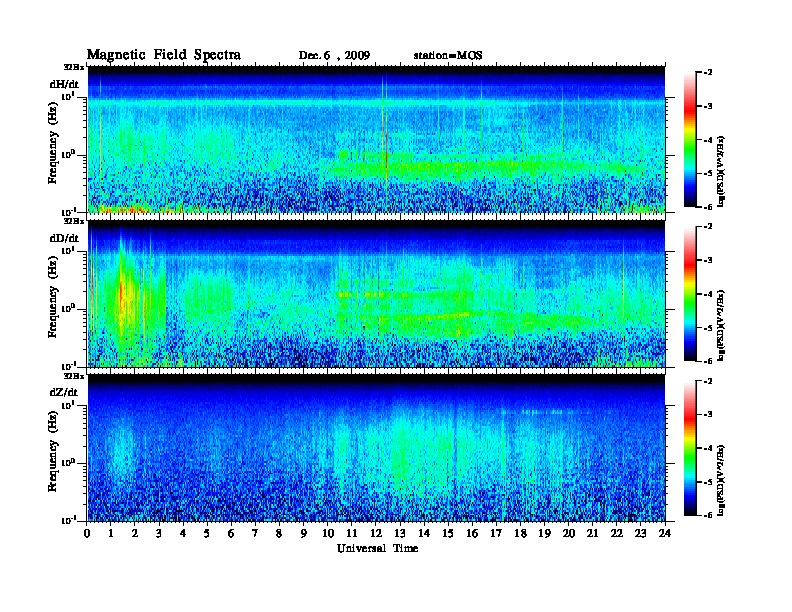The image size is (792, 612).
Task: Click hour tick label "15" on time axis
Action: click(448, 533)
